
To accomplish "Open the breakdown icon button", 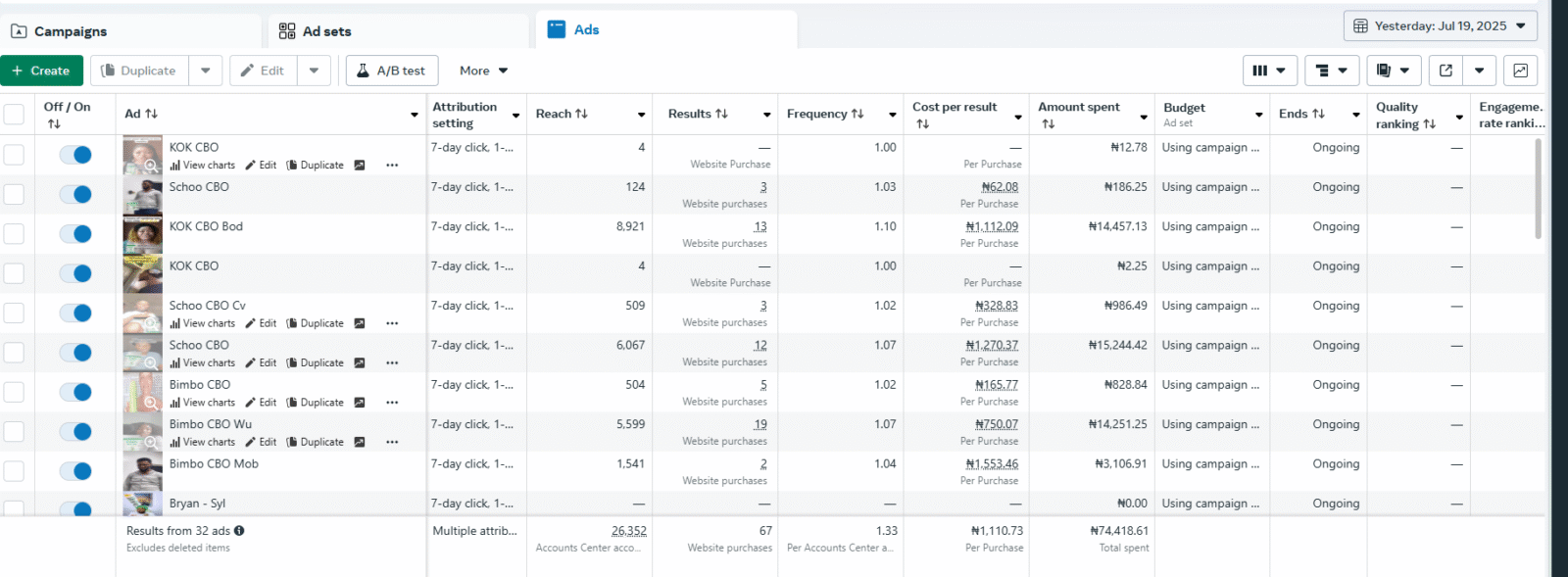I will 1333,71.
